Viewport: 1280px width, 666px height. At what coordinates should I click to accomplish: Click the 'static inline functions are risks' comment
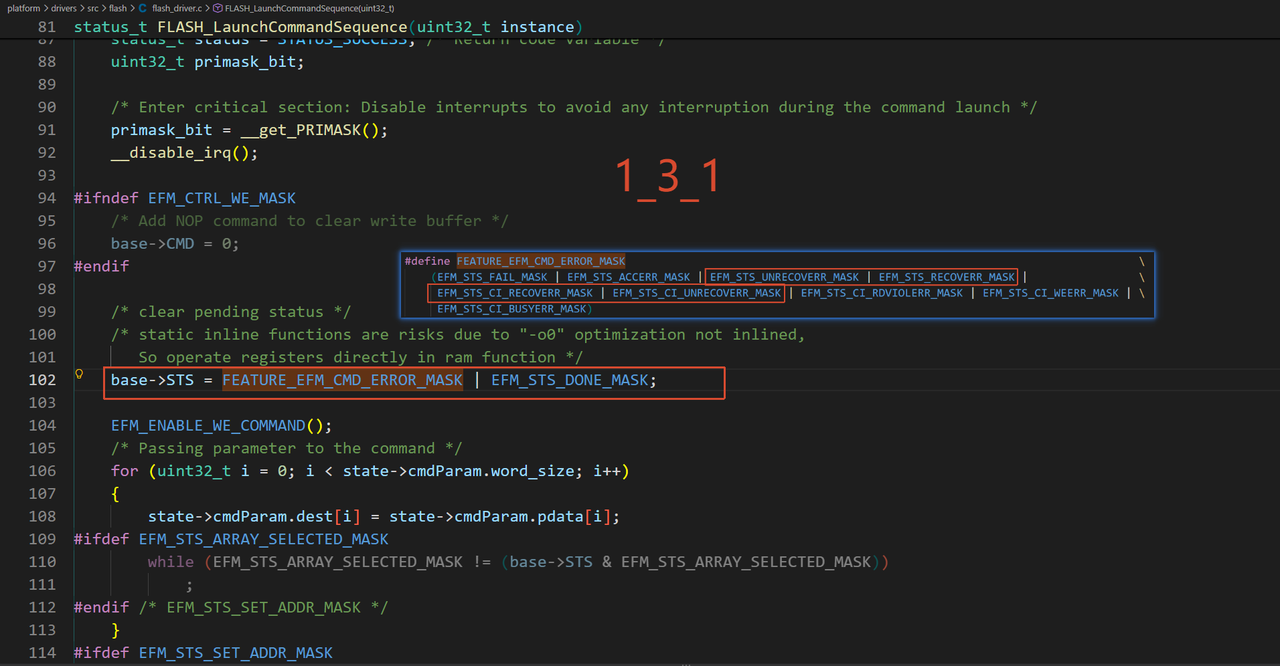pyautogui.click(x=458, y=335)
